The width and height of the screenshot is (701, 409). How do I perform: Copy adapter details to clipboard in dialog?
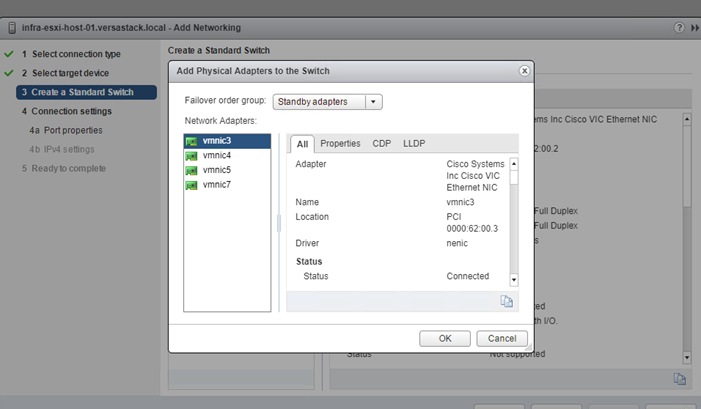click(507, 301)
